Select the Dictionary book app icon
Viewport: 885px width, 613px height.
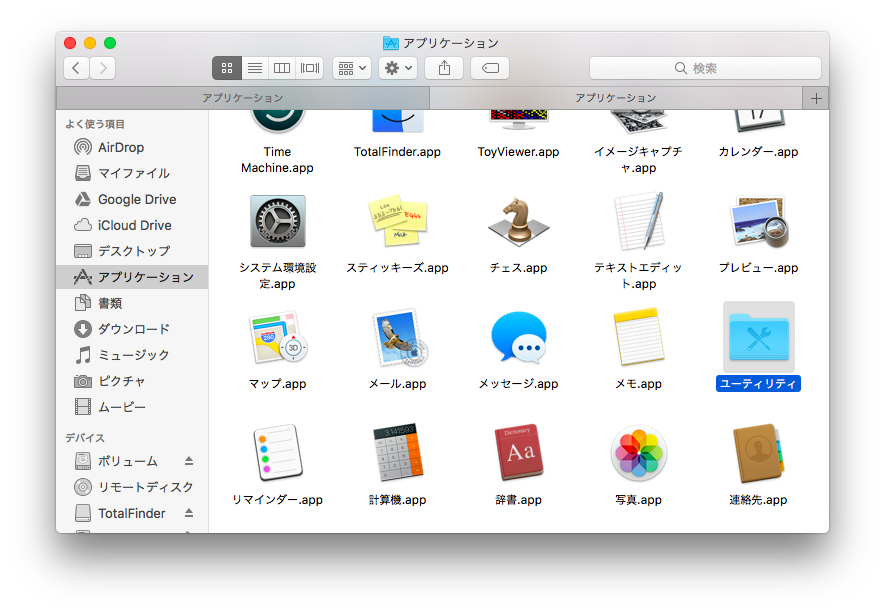coord(518,452)
